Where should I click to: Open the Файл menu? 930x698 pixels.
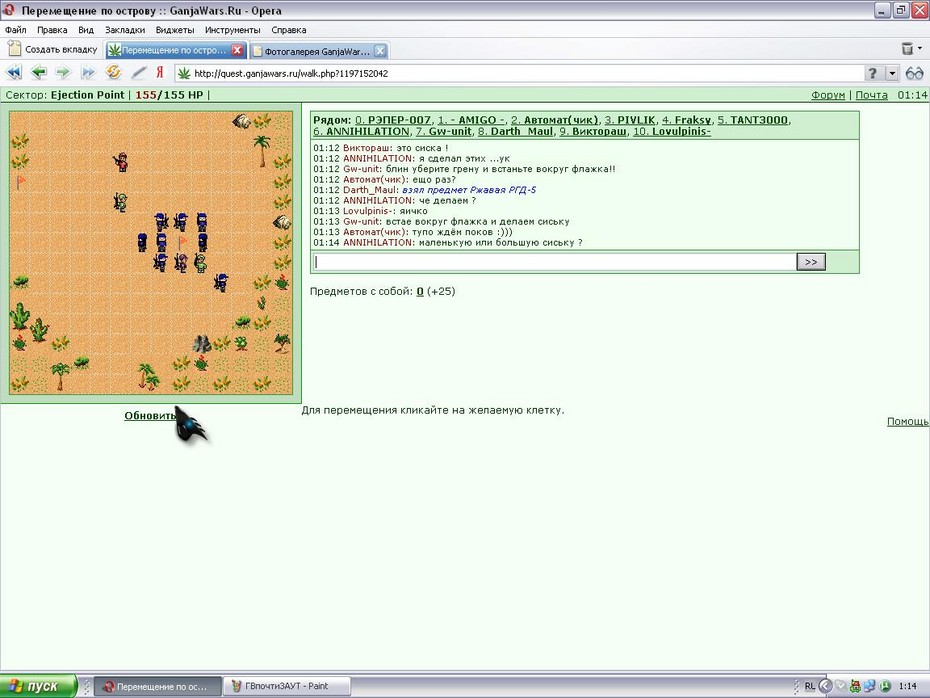pyautogui.click(x=15, y=30)
